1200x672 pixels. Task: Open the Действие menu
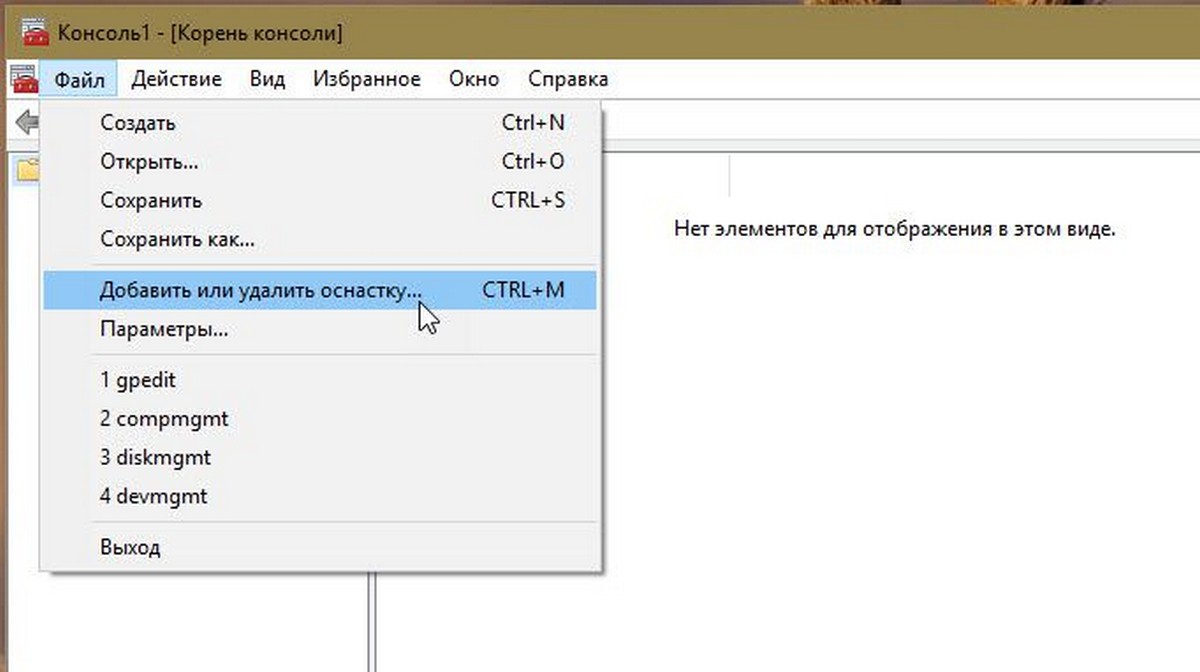pos(176,79)
